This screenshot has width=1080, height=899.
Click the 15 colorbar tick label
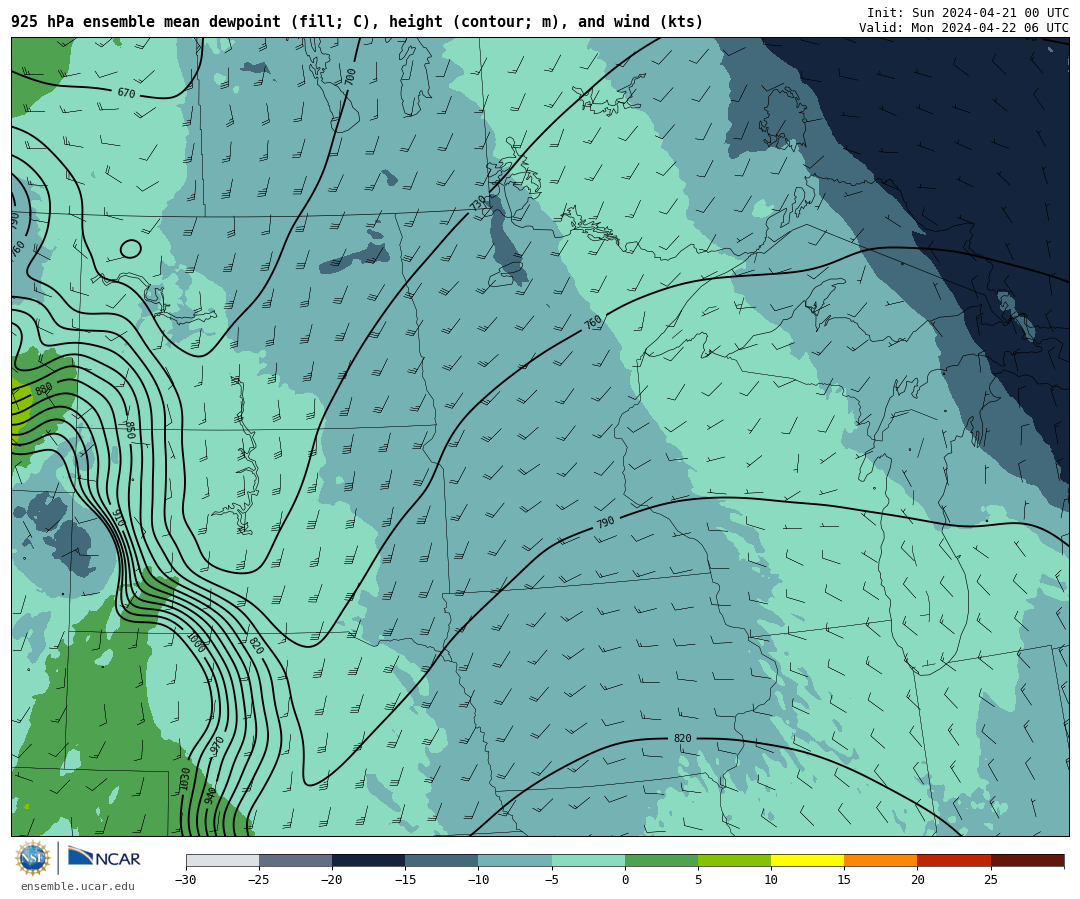pos(844,880)
